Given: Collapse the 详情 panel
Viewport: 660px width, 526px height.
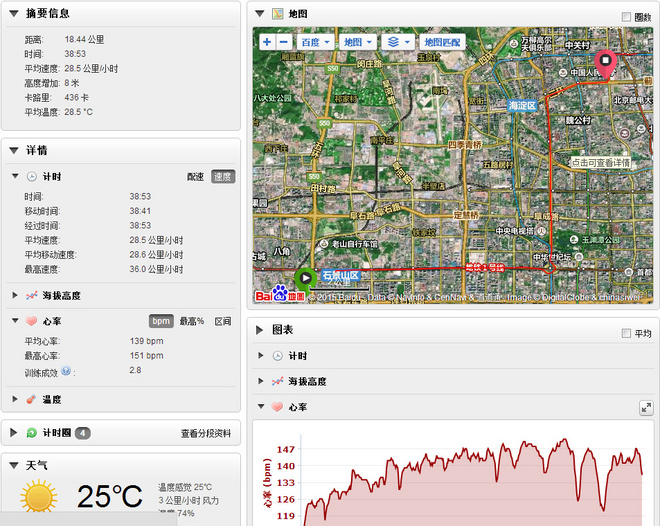Looking at the screenshot, I should click(x=14, y=150).
